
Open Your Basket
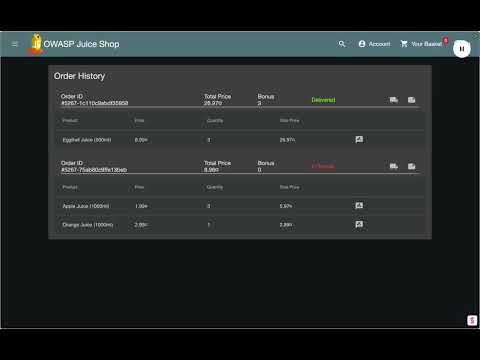point(422,44)
